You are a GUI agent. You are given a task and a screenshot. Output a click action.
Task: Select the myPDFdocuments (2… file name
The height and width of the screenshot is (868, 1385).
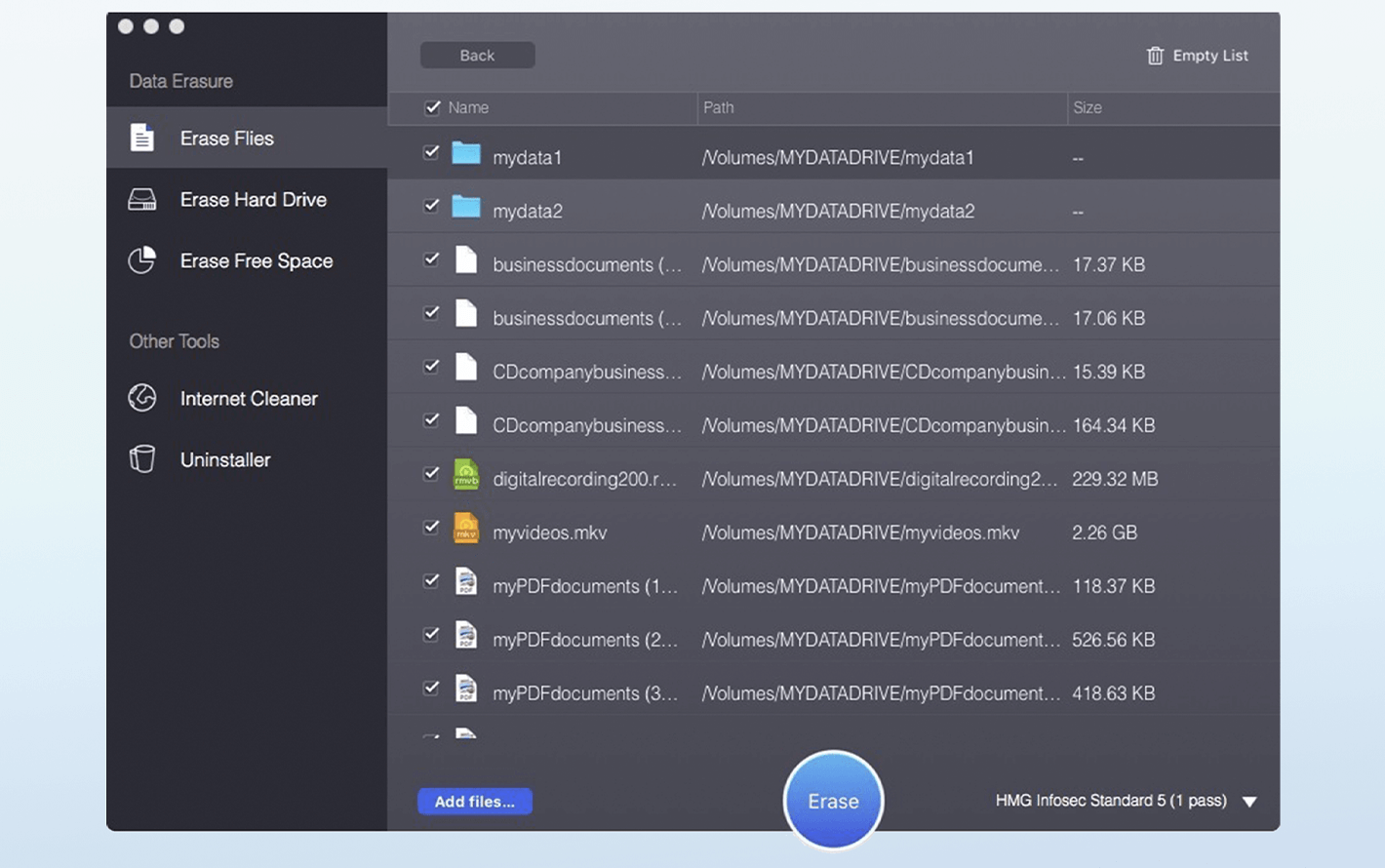(x=585, y=640)
